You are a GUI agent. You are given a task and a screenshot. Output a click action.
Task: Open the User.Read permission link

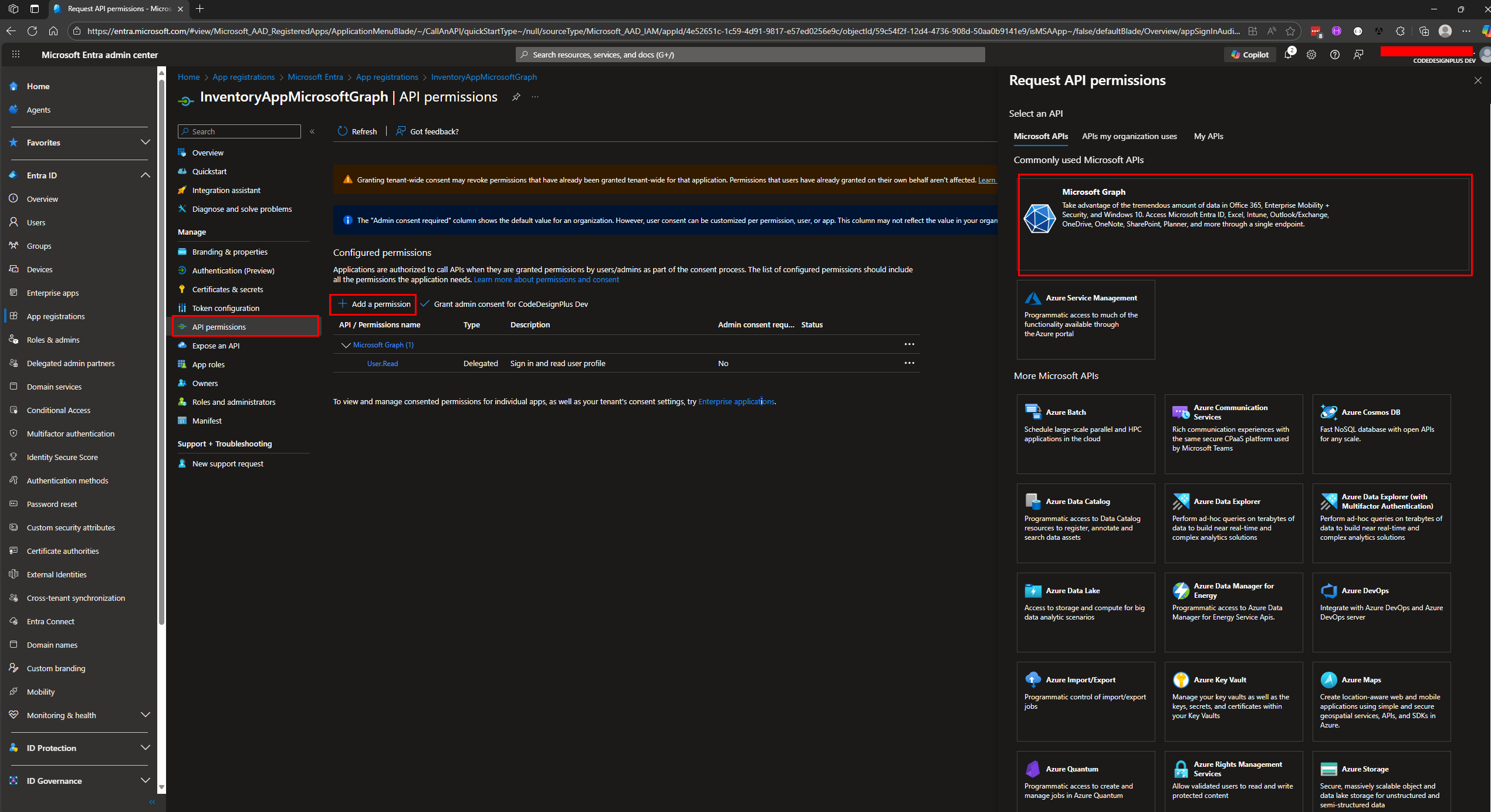(x=382, y=364)
